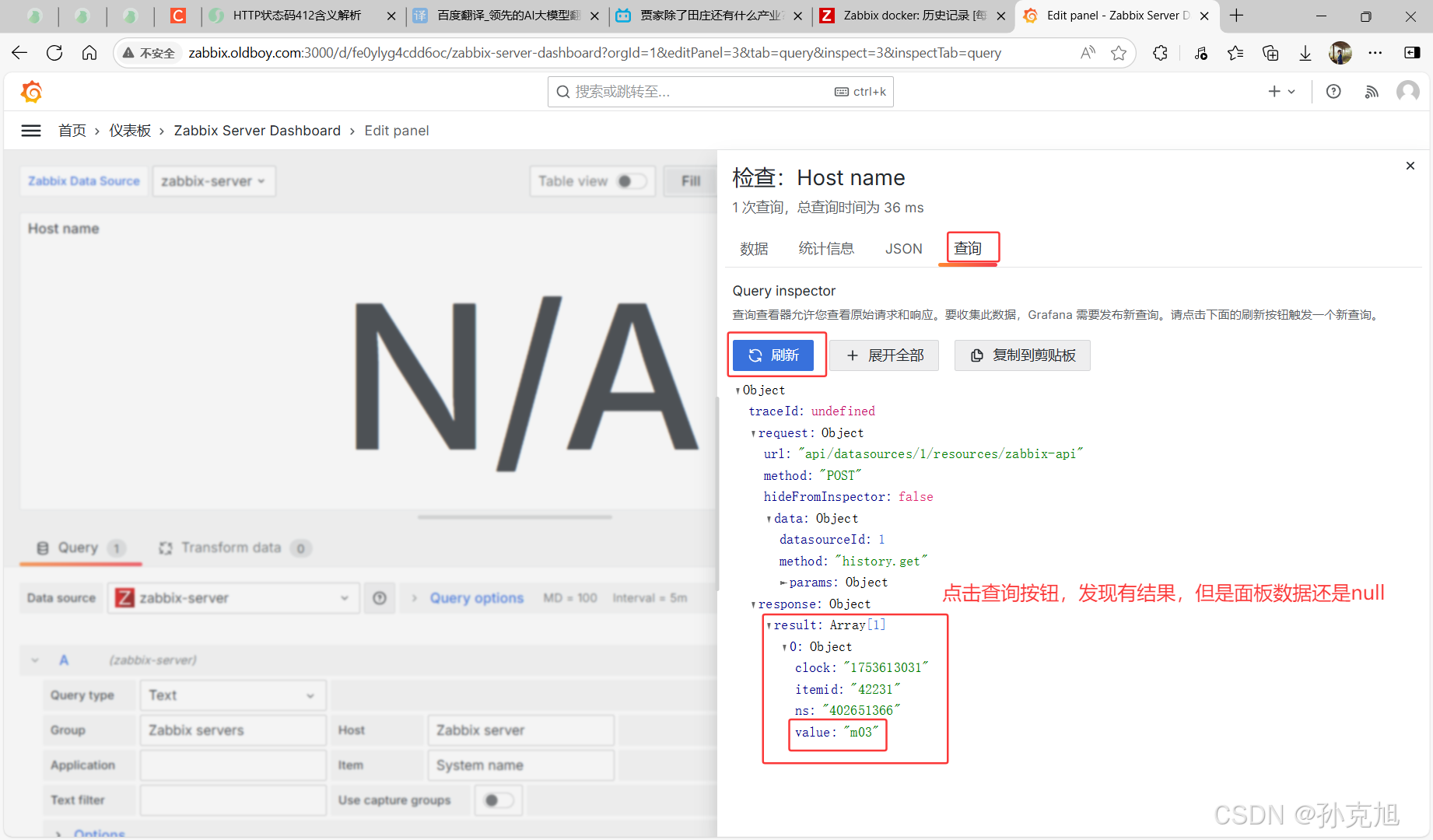Click the Grafana logo icon
1433x840 pixels.
31,92
